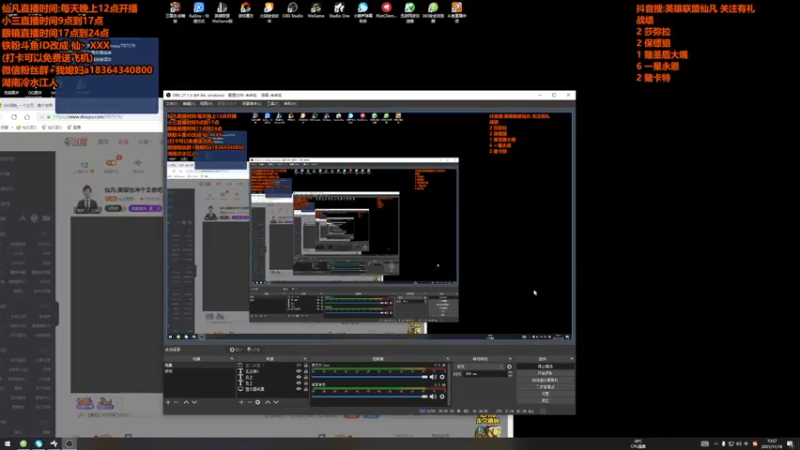
Task: Undock the Sources panel via its header icon
Action: [305, 359]
